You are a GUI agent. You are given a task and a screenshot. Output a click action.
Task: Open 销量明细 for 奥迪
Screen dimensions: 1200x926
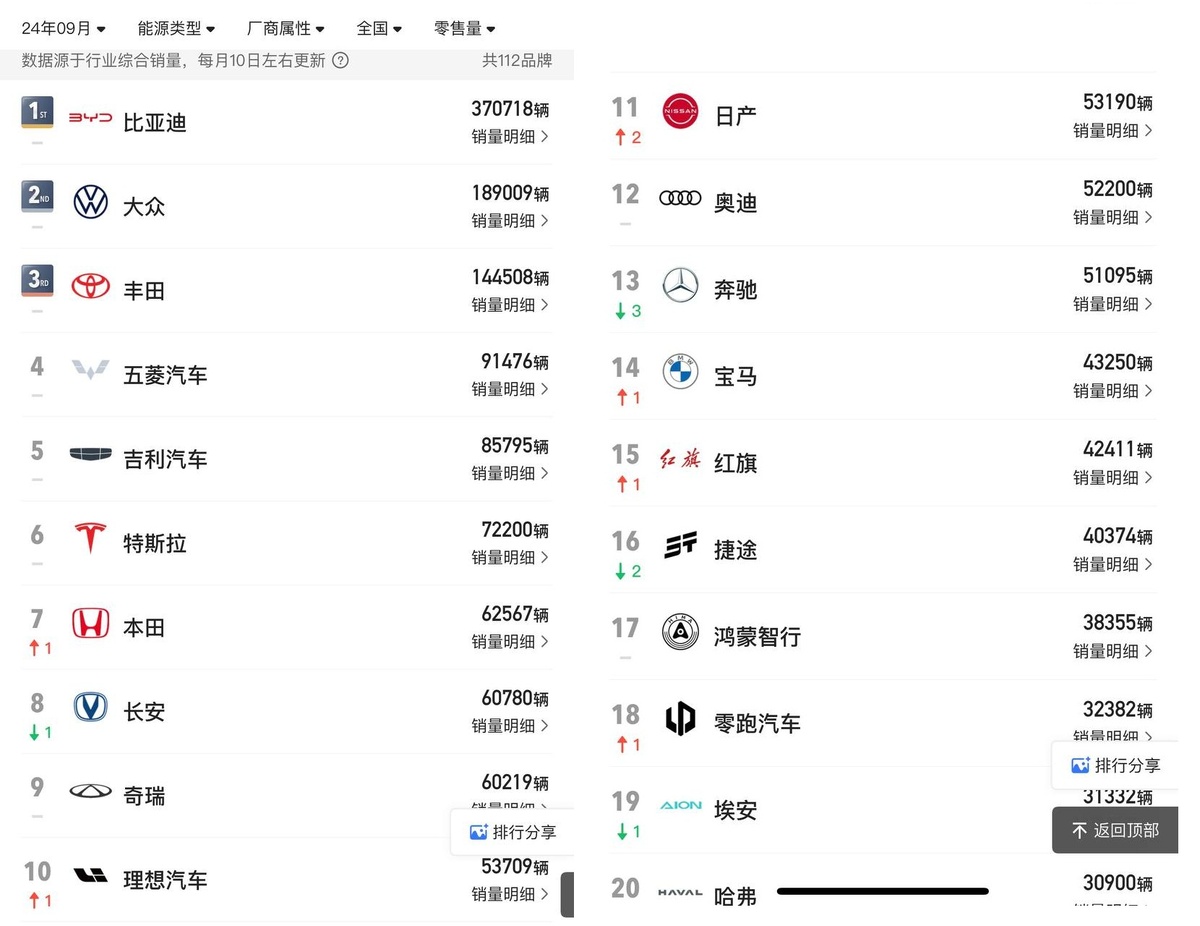(1113, 217)
